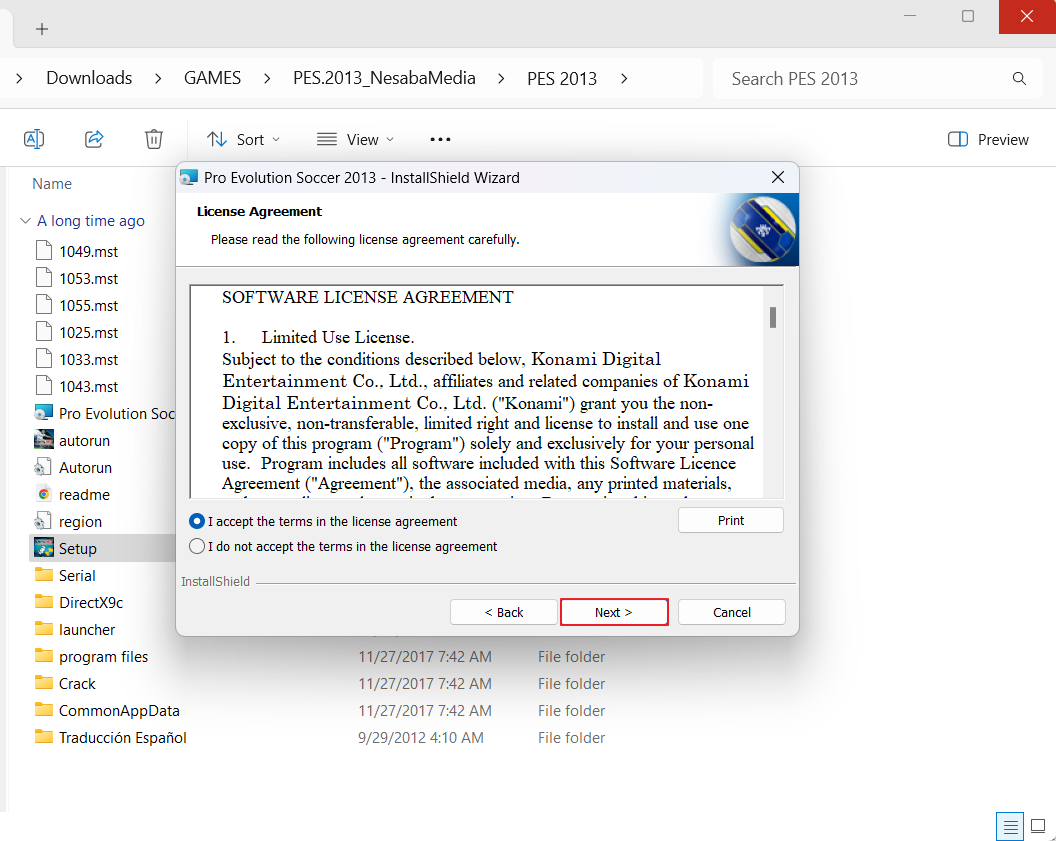
Task: Expand chevron after GAMES breadcrumb
Action: point(267,79)
